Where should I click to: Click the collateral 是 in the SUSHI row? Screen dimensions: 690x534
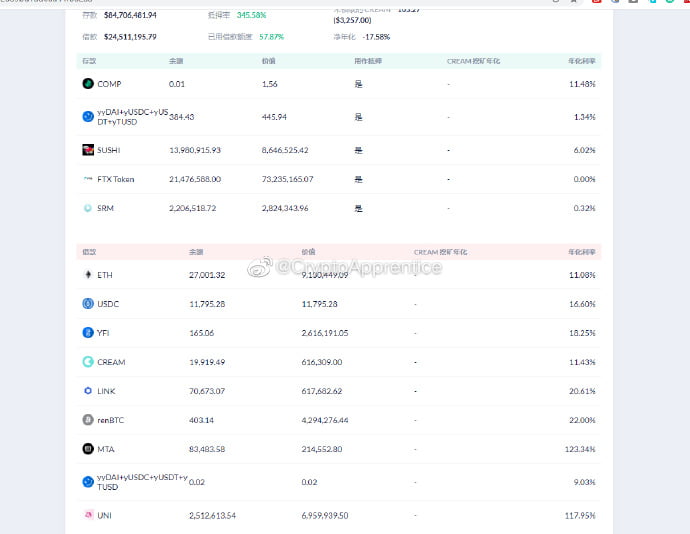(x=359, y=150)
